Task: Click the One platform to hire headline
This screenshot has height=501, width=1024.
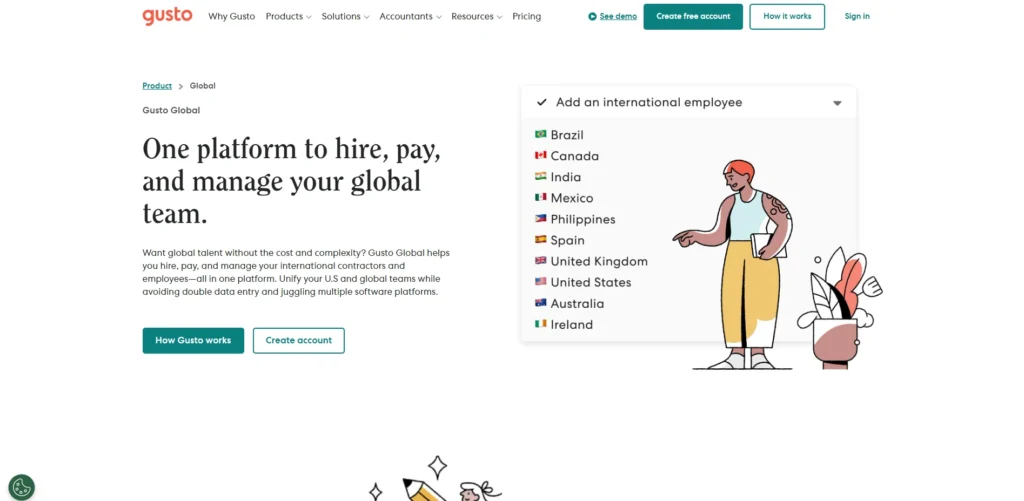Action: click(292, 181)
